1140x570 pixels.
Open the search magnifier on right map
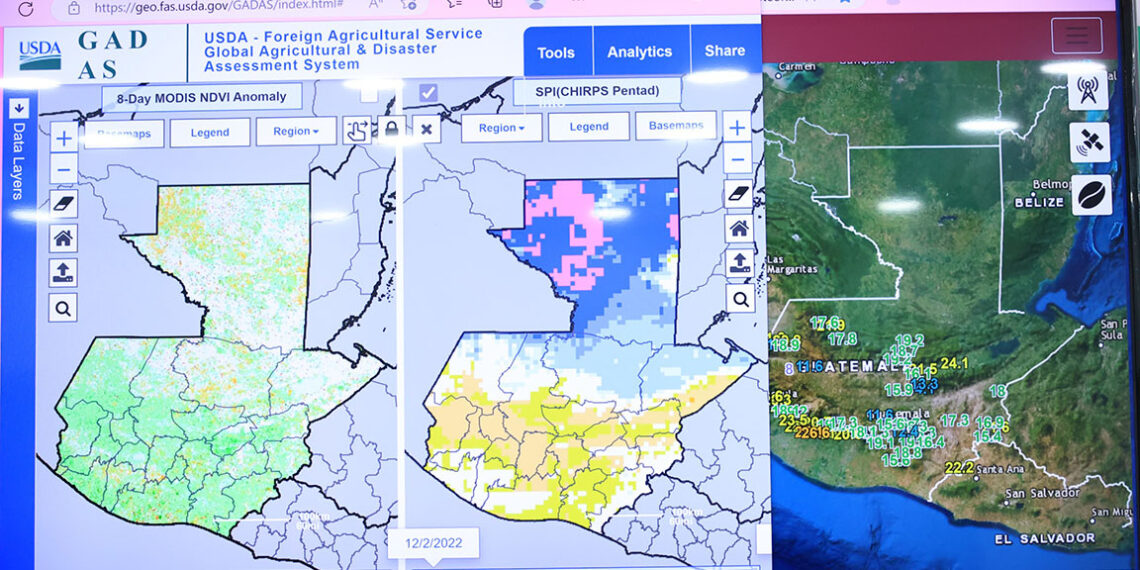(x=739, y=298)
